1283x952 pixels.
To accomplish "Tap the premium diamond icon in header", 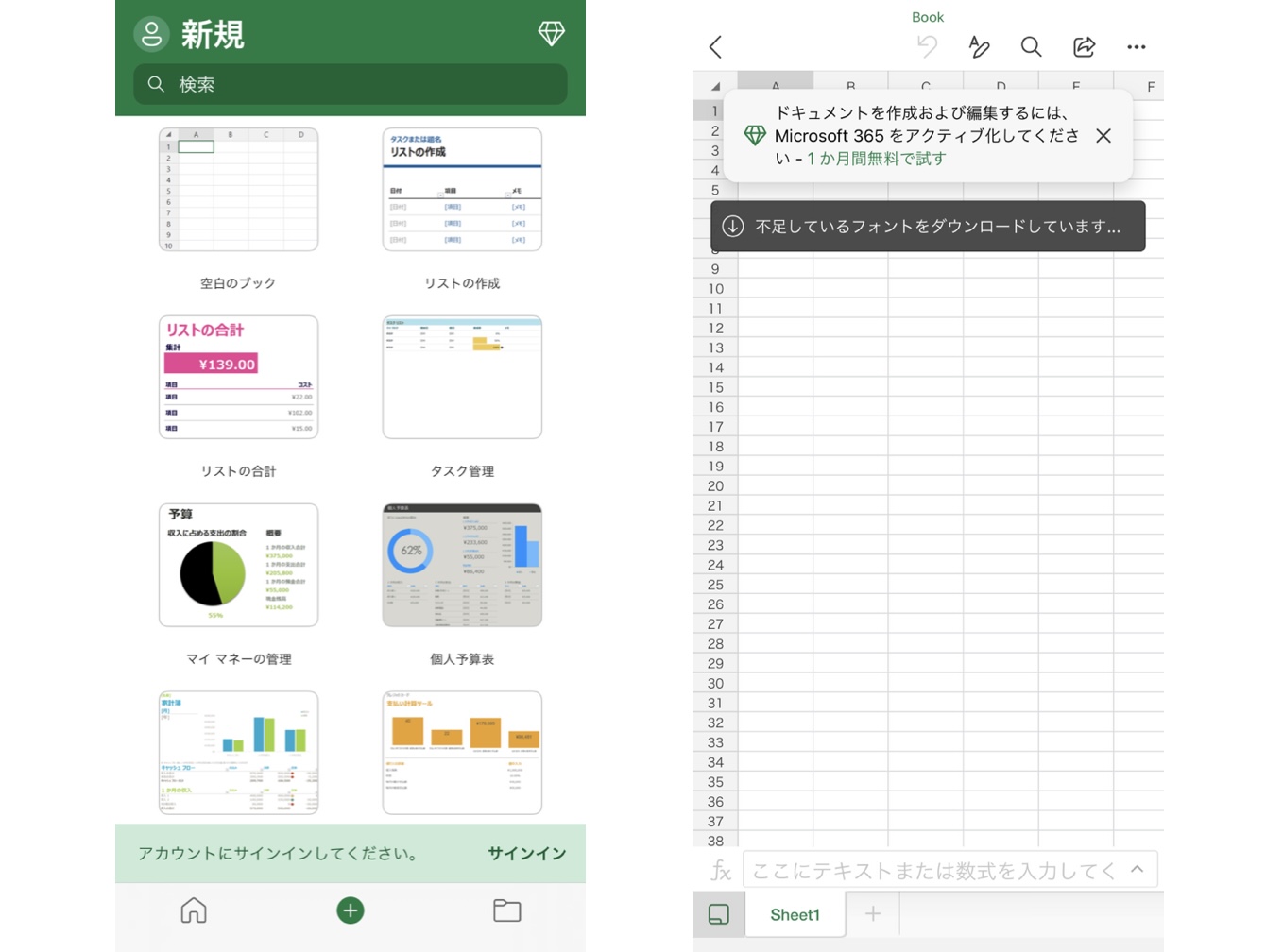I will [552, 34].
